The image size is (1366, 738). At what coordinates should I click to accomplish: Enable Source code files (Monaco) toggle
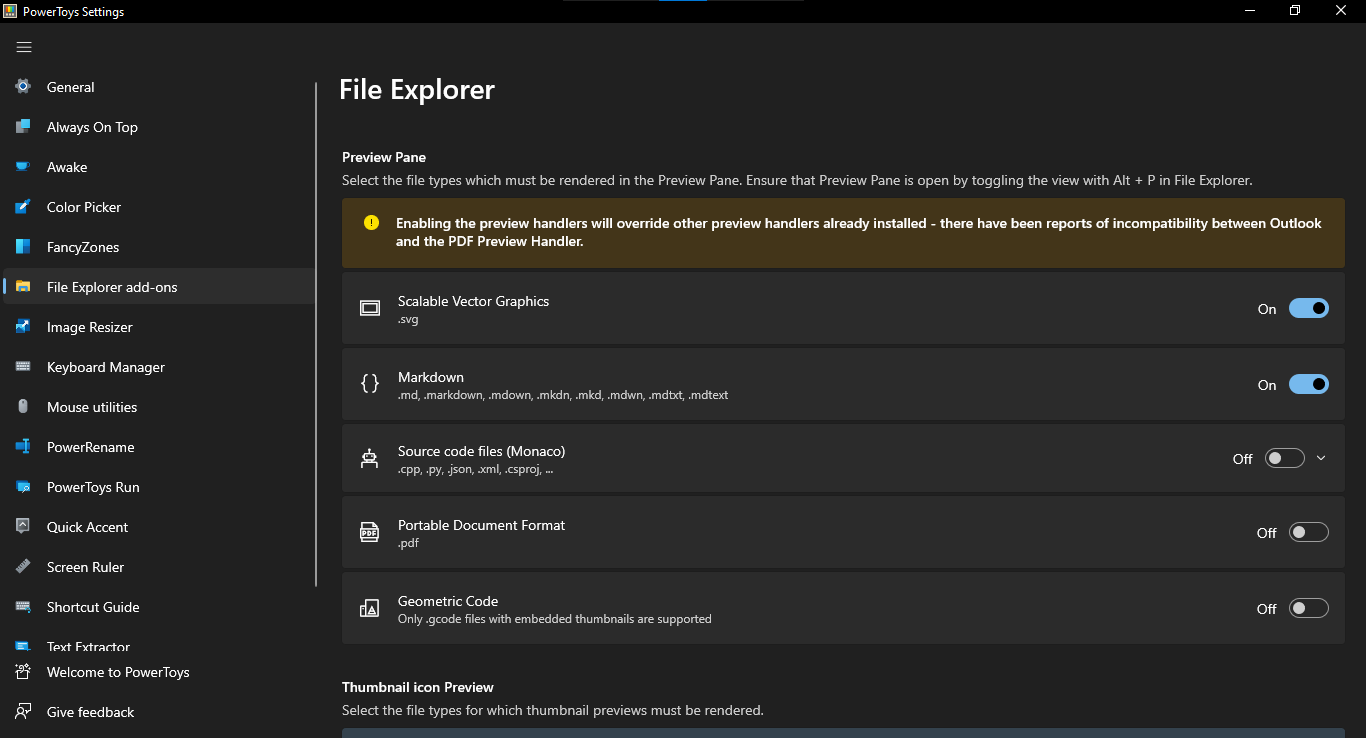(1285, 458)
